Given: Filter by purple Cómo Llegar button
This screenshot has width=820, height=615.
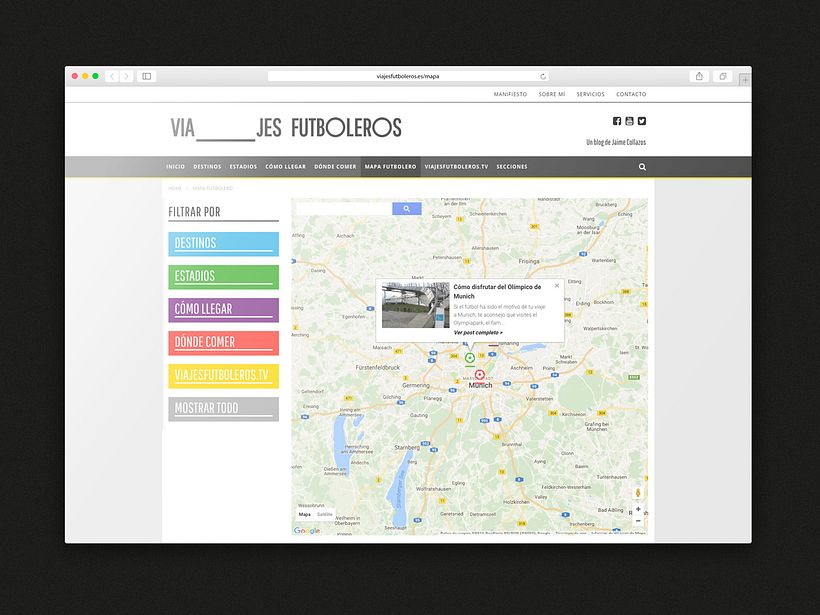Looking at the screenshot, I should pos(223,310).
